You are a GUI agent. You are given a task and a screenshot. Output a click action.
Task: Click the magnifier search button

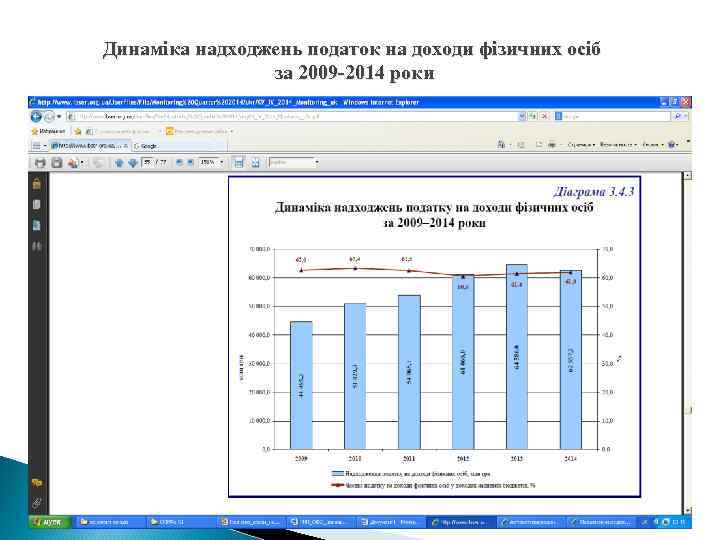point(678,117)
